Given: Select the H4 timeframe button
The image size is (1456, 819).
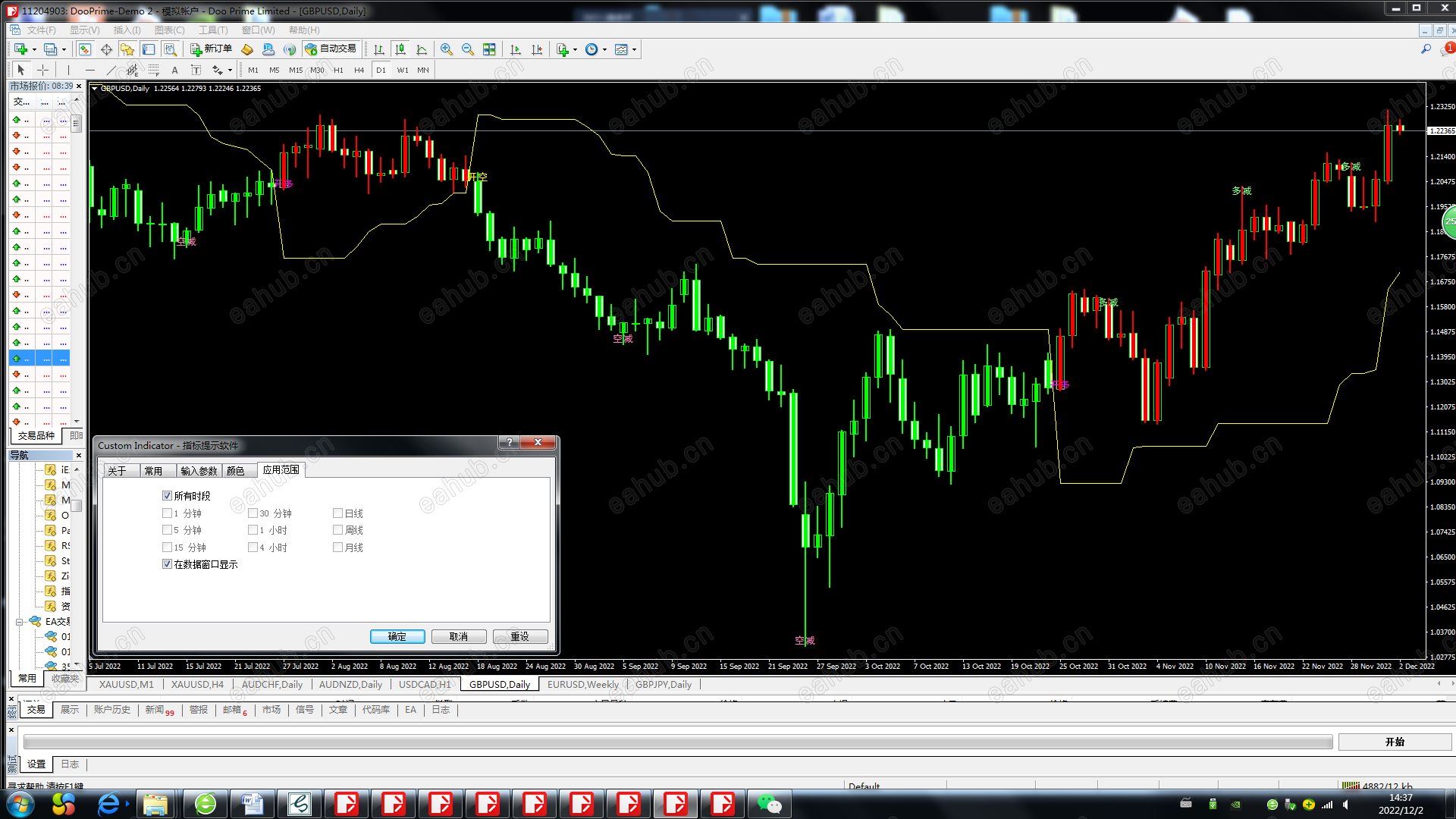Looking at the screenshot, I should [359, 70].
